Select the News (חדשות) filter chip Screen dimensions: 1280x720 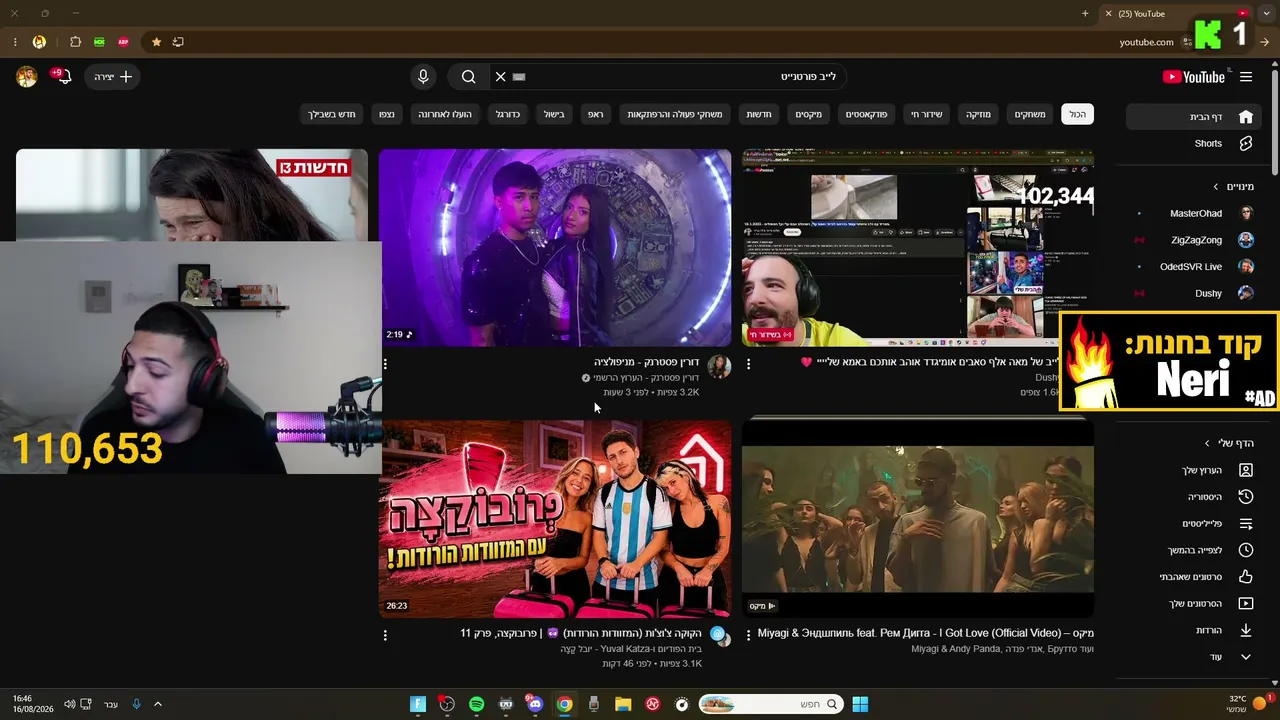tap(759, 114)
